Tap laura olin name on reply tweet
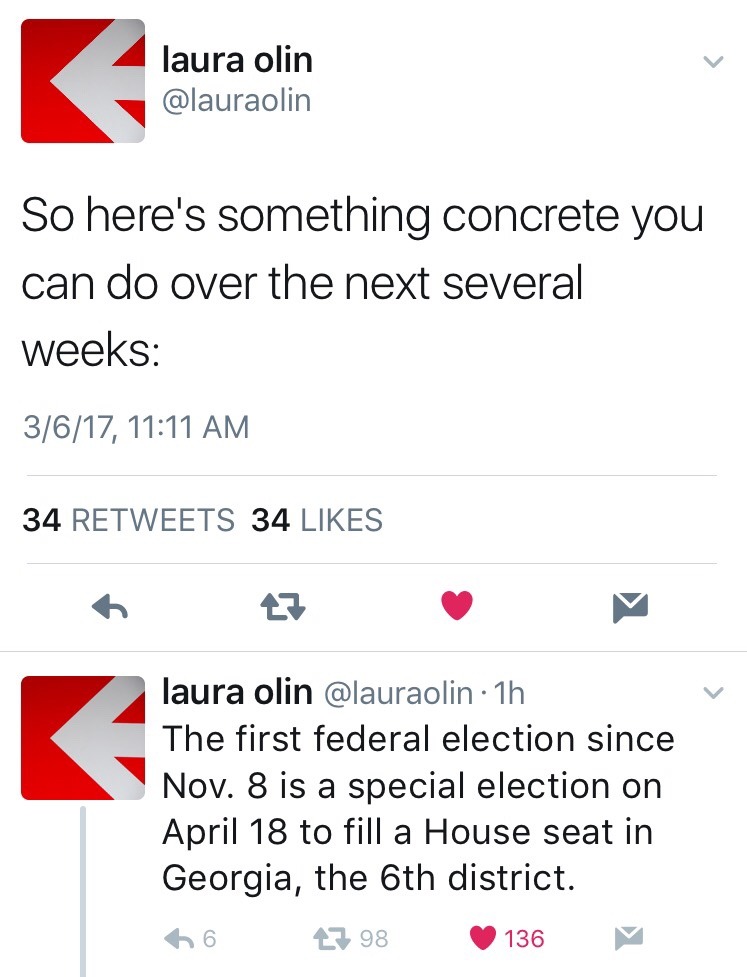 point(237,691)
